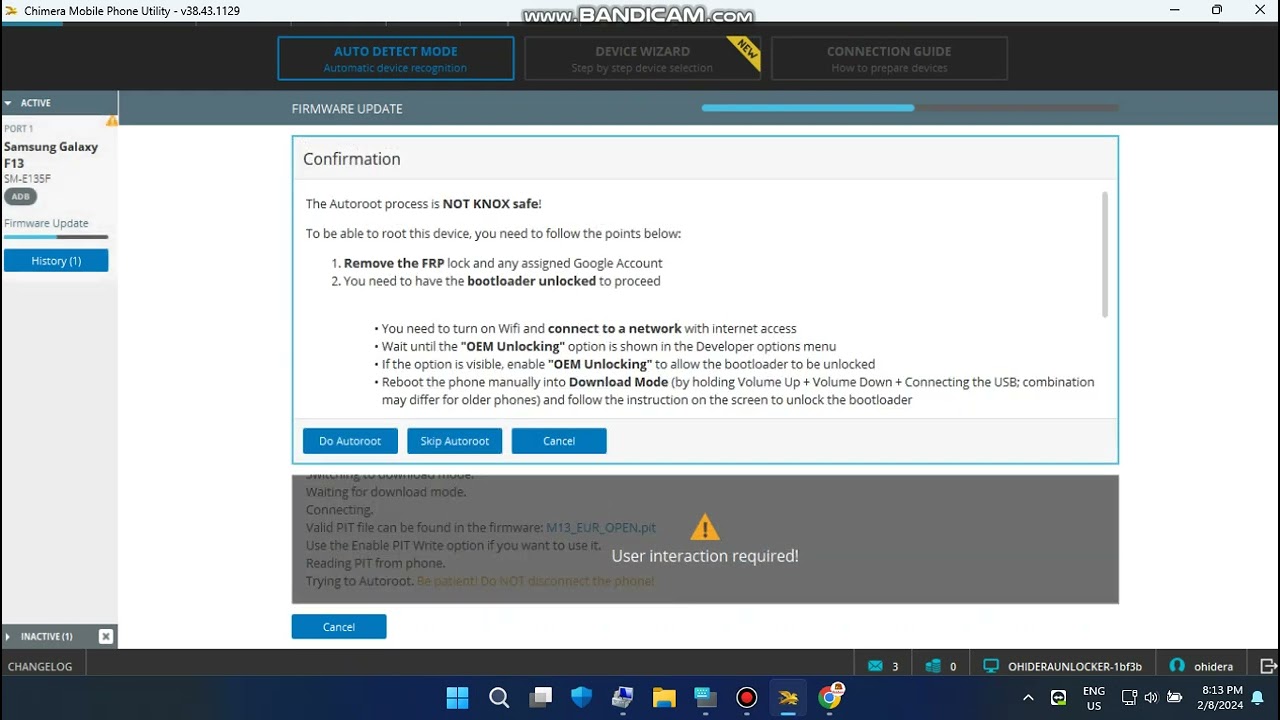The image size is (1280, 720).
Task: Click the FIRMWARE UPDATE header label
Action: point(347,109)
